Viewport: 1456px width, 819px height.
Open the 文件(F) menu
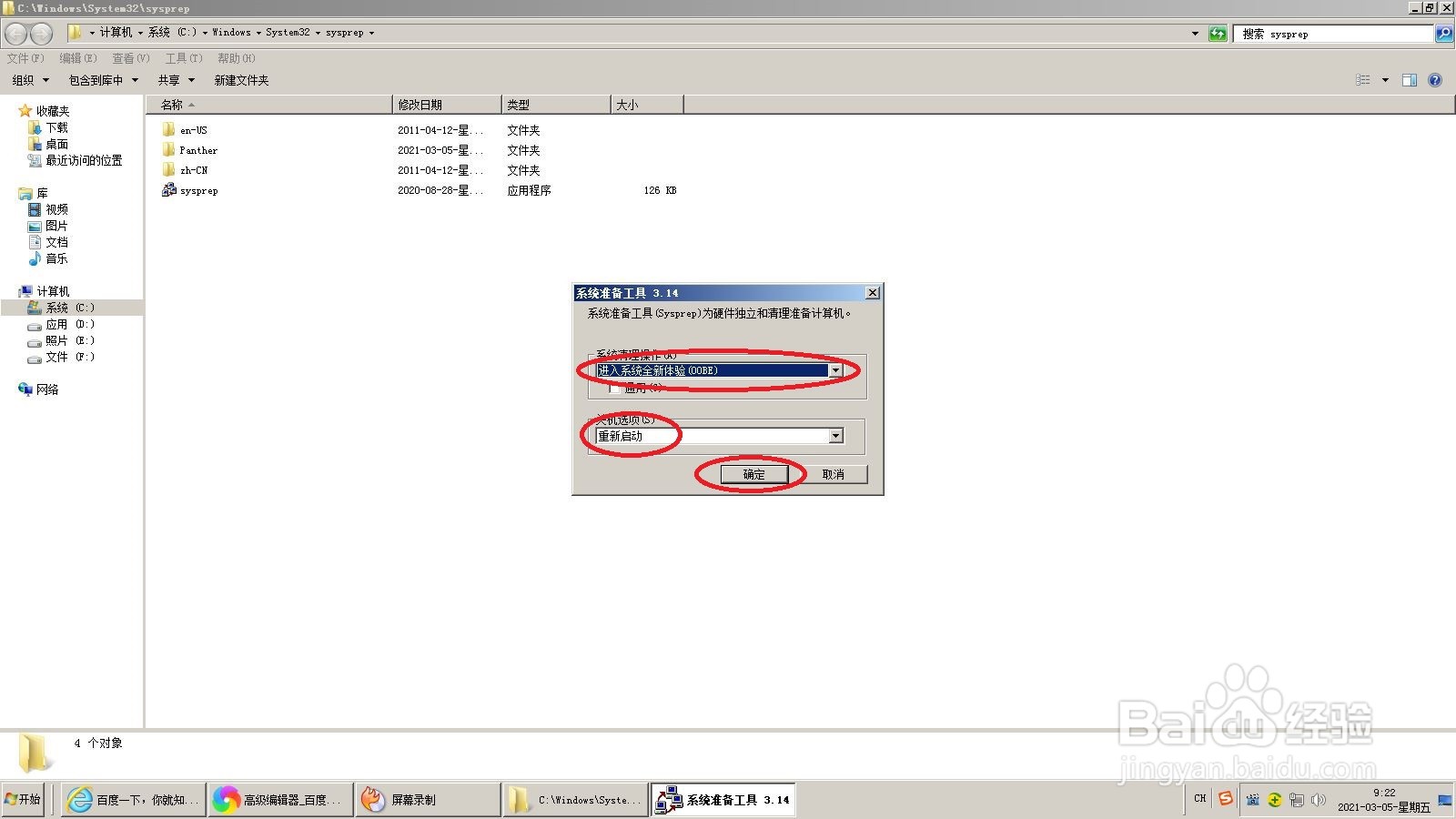[x=25, y=58]
